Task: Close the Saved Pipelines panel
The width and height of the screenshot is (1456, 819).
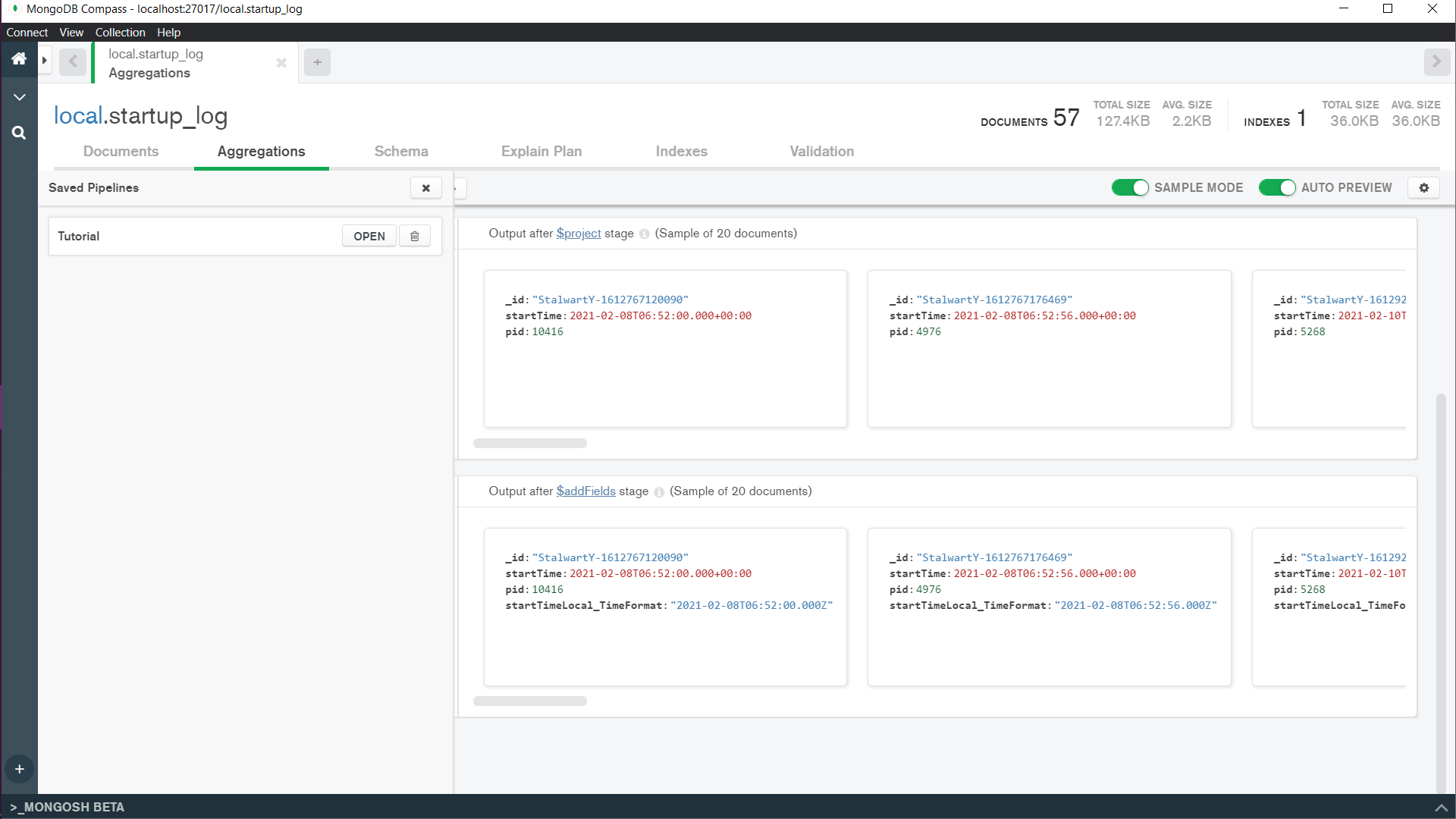Action: [x=426, y=188]
